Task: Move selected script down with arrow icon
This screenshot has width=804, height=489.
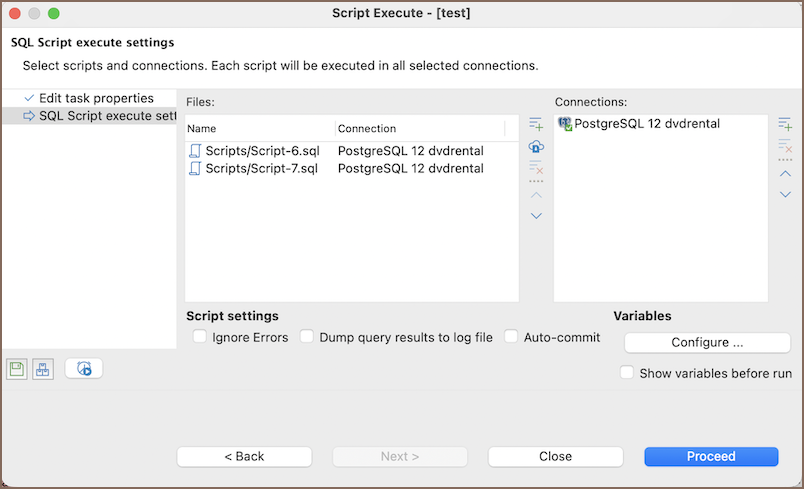Action: pos(536,216)
